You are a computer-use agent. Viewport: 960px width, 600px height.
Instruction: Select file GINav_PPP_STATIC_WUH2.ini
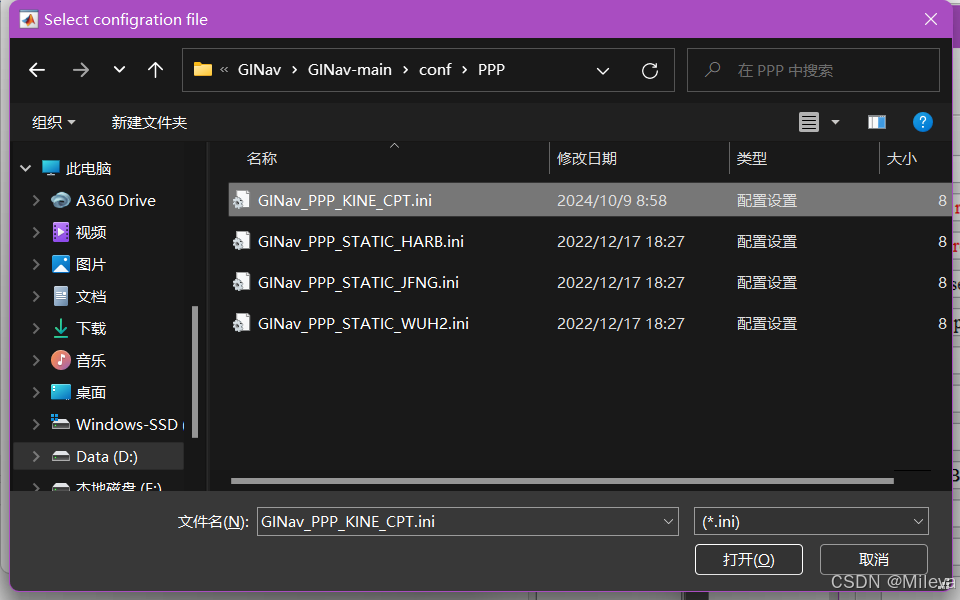[363, 323]
